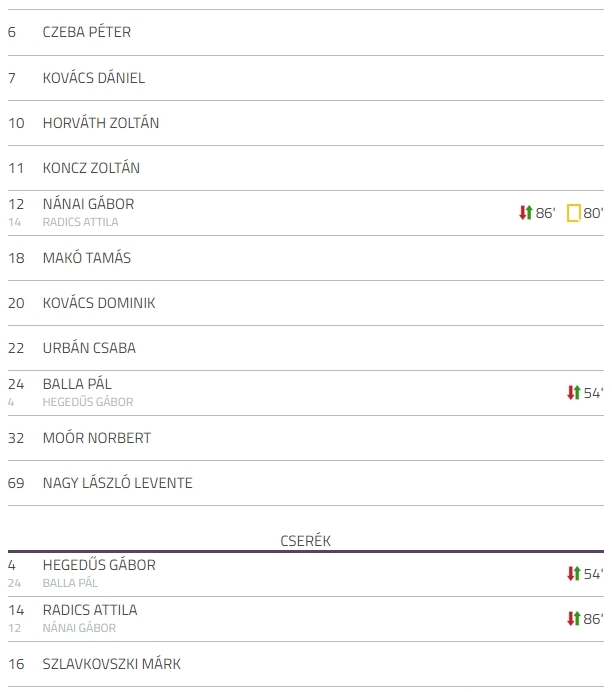Click Koncz Zoltán name

pos(91,168)
